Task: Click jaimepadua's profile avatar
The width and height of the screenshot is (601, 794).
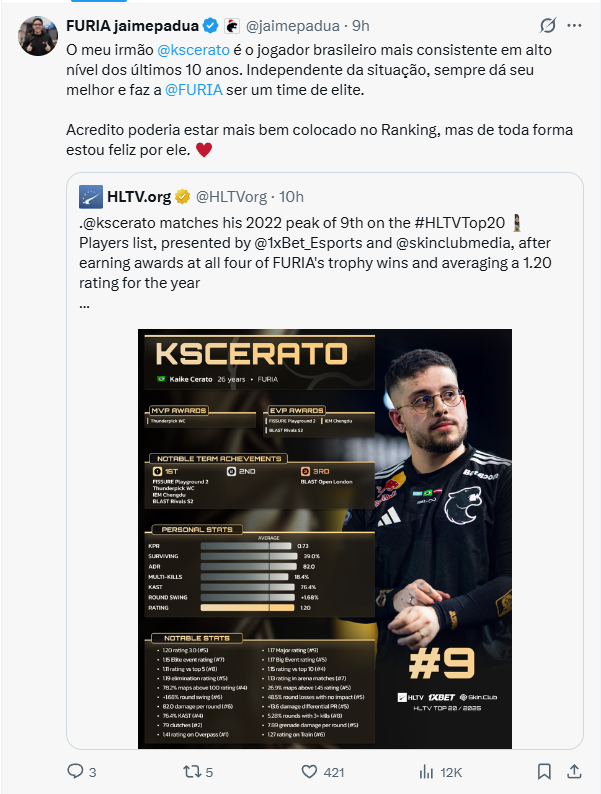Action: (37, 36)
